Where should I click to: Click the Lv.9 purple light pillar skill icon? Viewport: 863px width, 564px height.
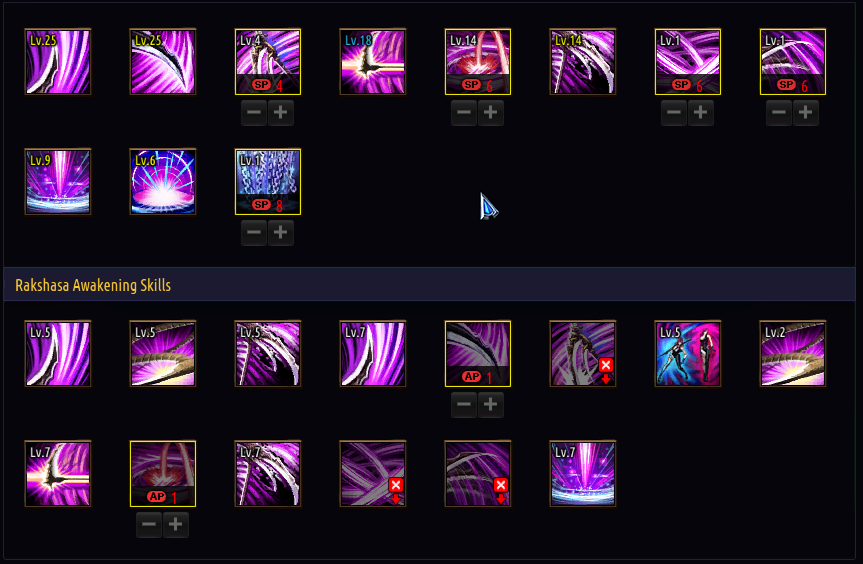(58, 182)
